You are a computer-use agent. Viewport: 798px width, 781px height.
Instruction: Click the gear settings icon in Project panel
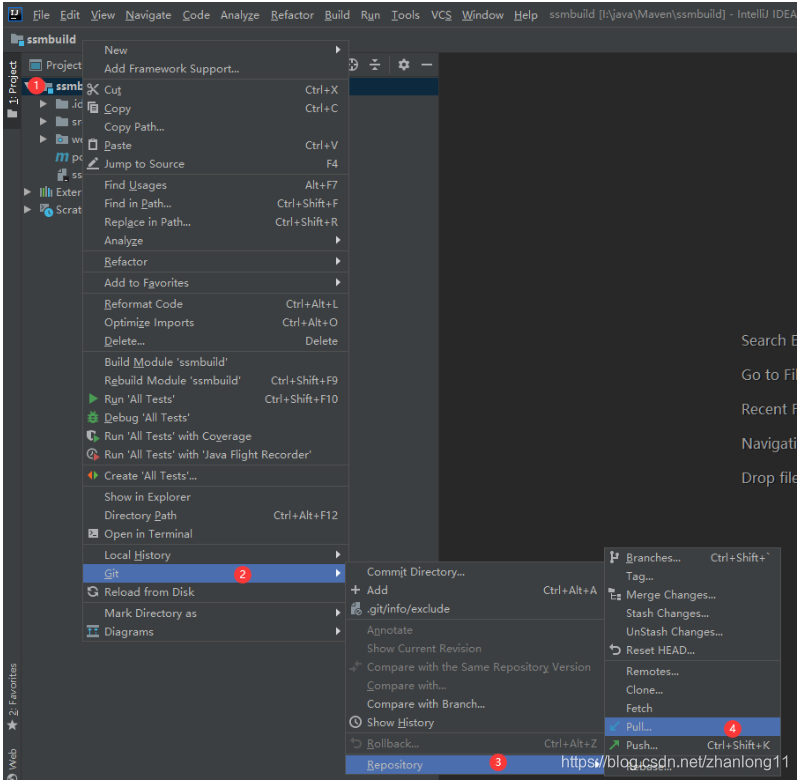point(404,65)
